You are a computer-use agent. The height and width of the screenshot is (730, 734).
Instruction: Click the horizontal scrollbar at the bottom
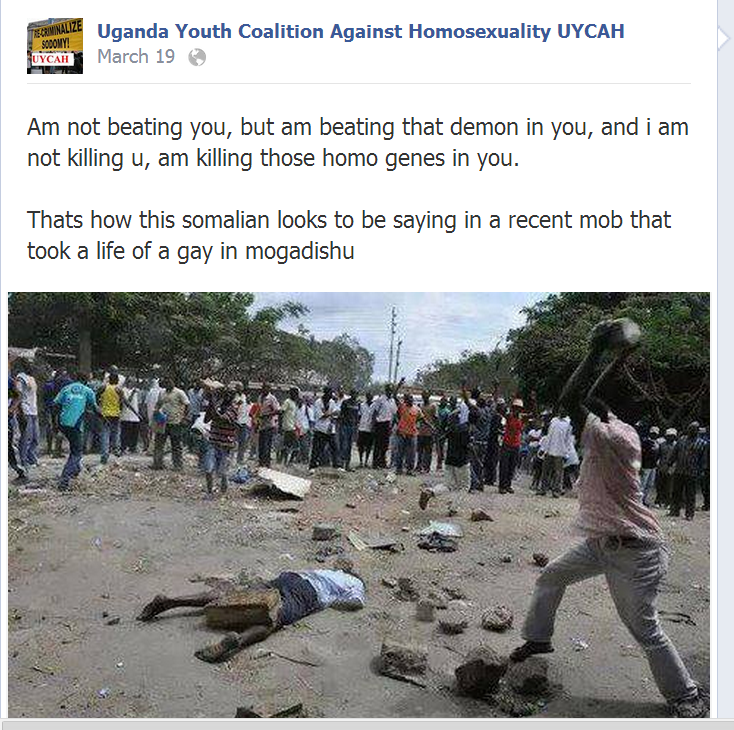pyautogui.click(x=367, y=725)
